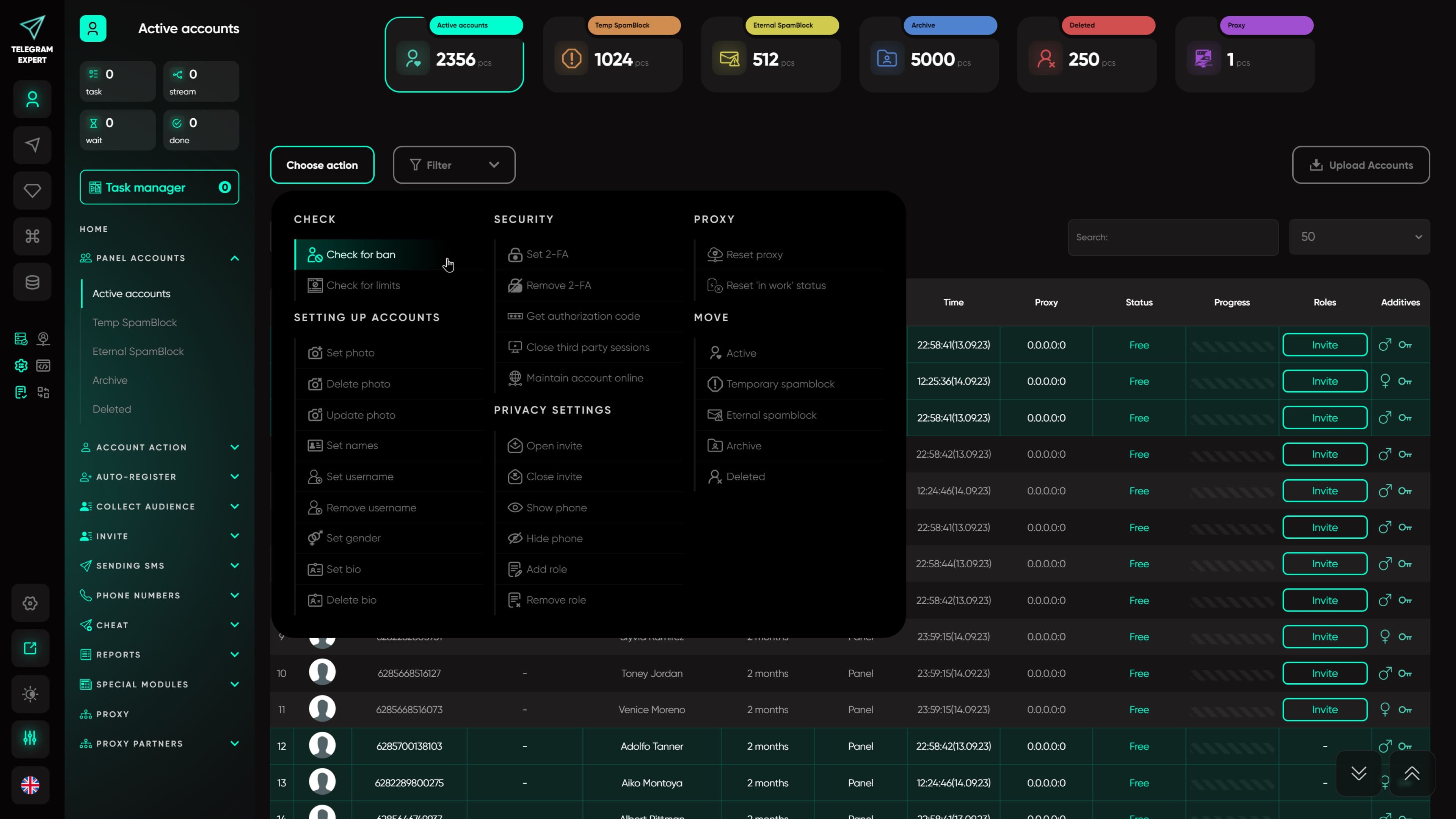Open the 50 rows-per-page dropdown
Viewport: 1456px width, 819px height.
pos(1359,237)
